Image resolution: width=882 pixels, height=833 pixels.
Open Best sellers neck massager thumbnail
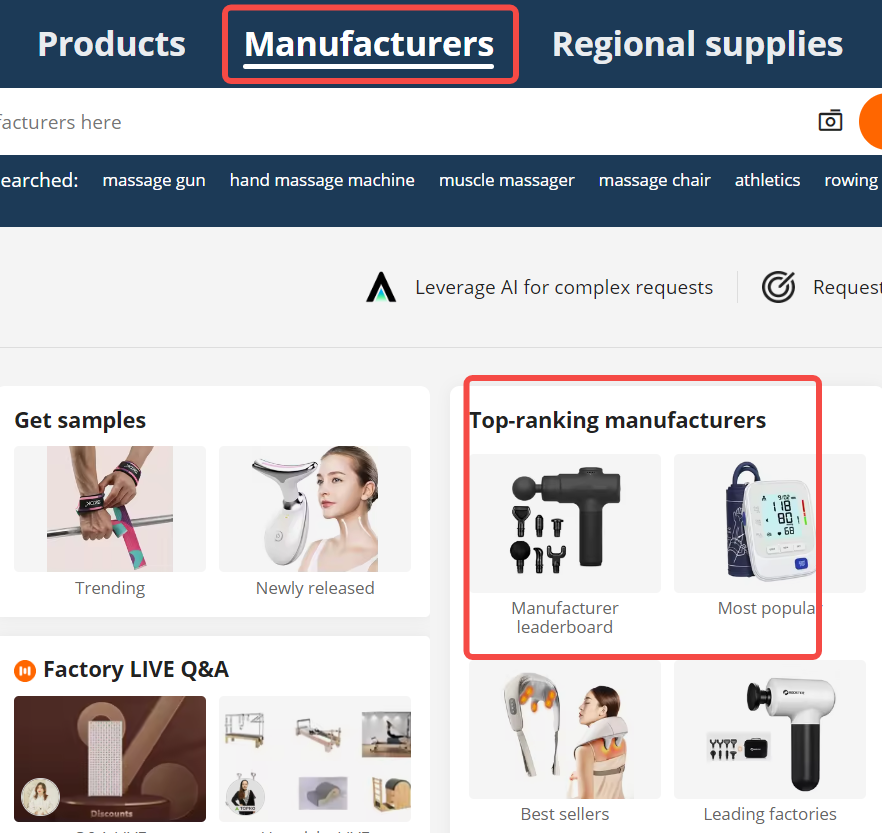[x=565, y=730]
